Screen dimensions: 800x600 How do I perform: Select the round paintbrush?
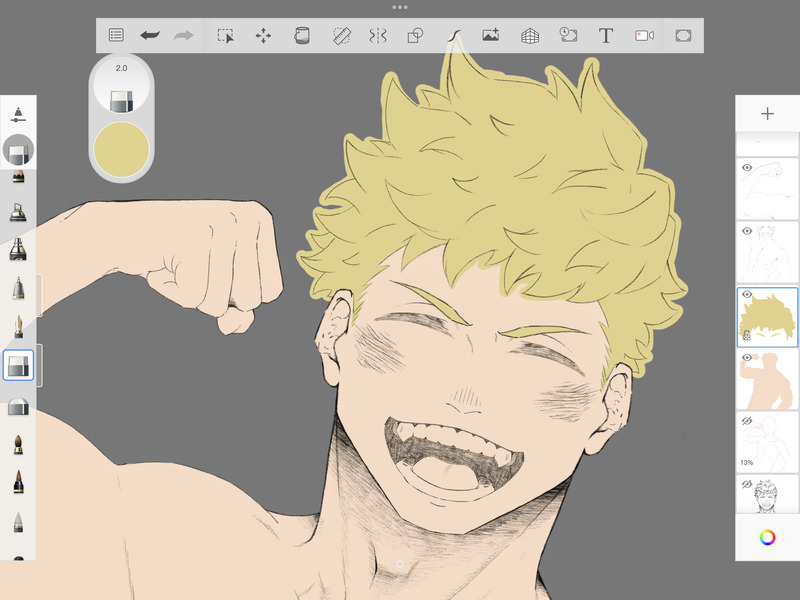click(x=18, y=444)
